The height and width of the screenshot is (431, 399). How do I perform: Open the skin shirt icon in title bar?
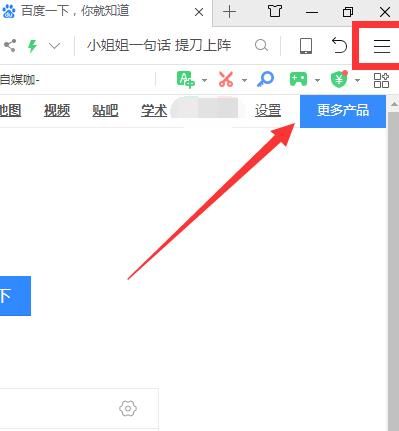(275, 12)
